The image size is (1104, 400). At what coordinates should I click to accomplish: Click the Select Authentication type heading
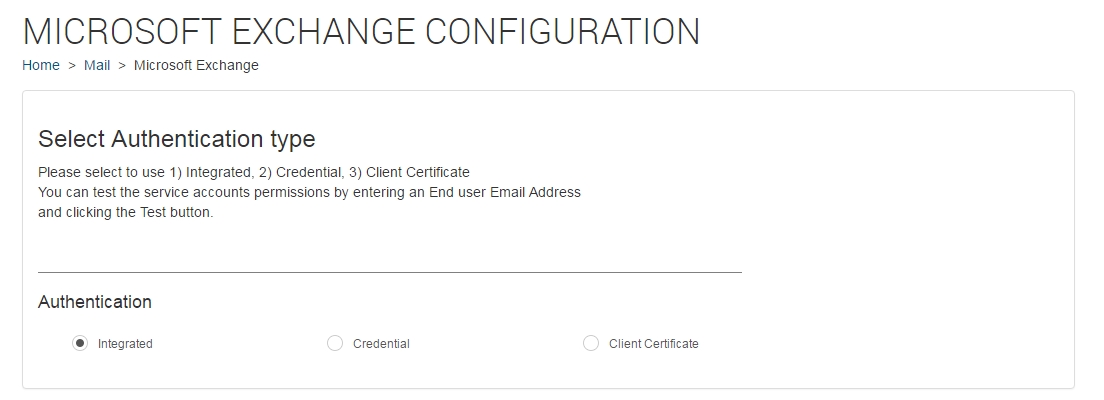(x=176, y=139)
